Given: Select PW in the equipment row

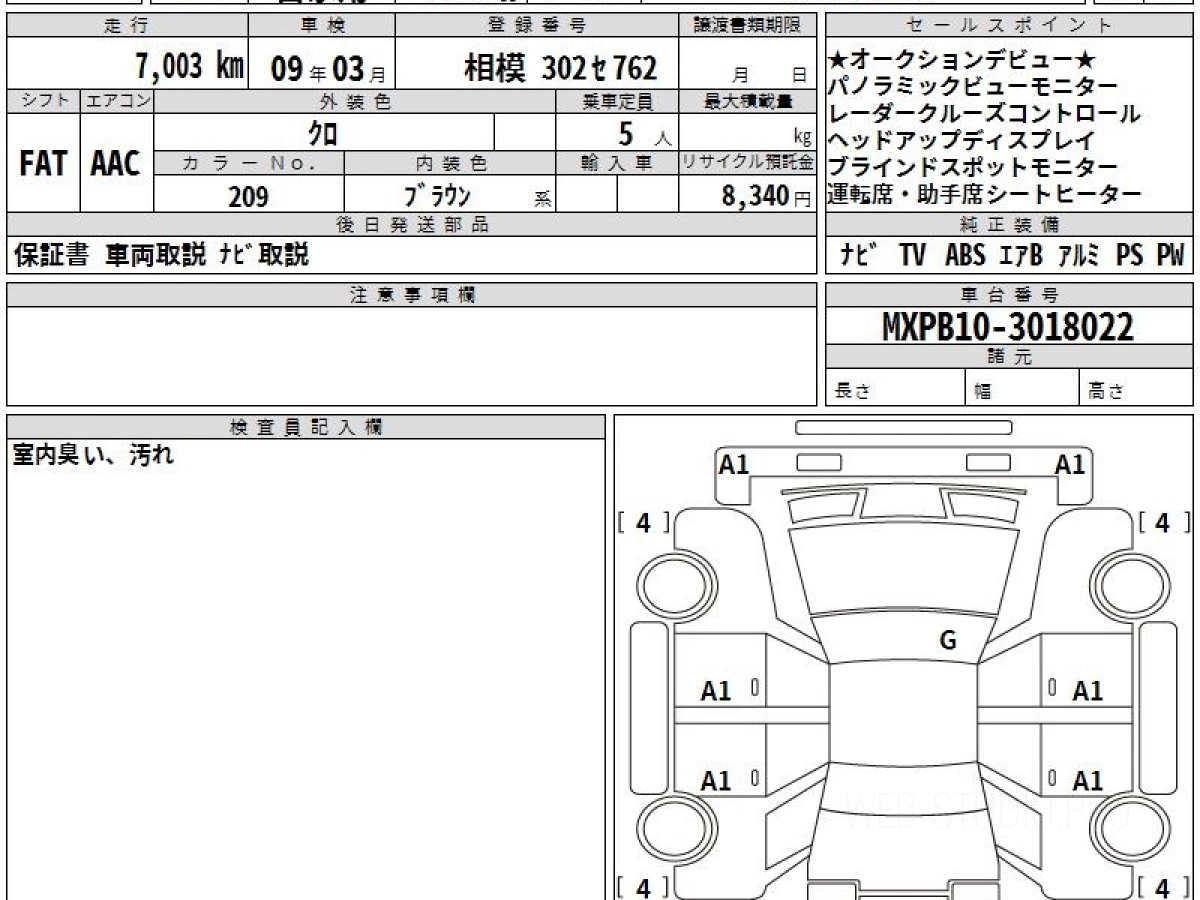Looking at the screenshot, I should pos(1170,256).
